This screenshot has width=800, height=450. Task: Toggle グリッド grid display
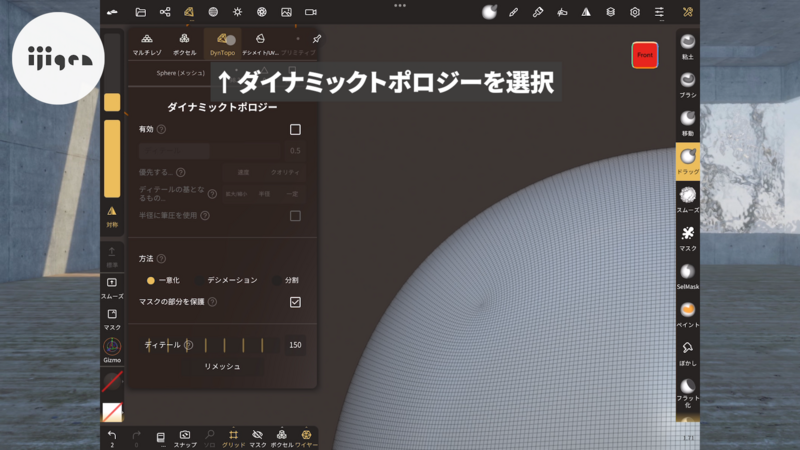[233, 438]
